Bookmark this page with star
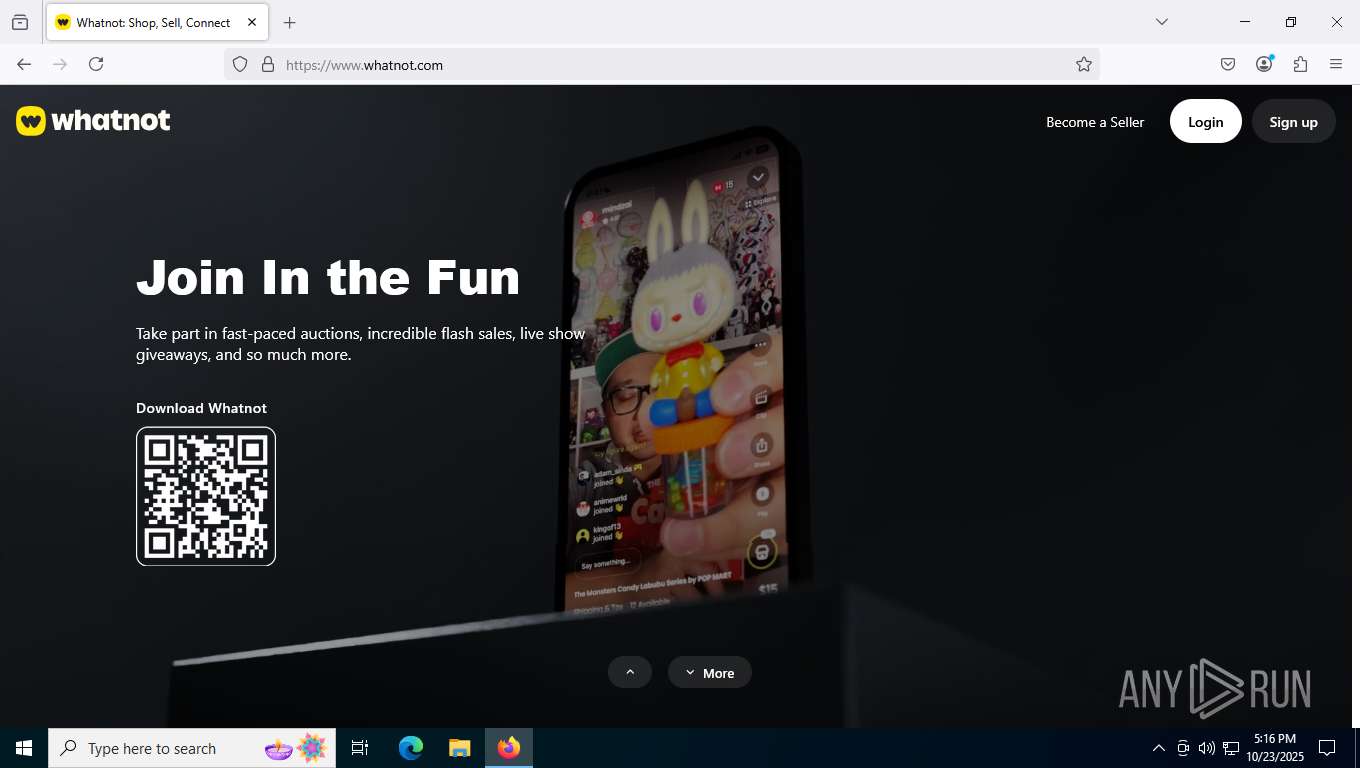Viewport: 1360px width, 768px height. coord(1084,64)
